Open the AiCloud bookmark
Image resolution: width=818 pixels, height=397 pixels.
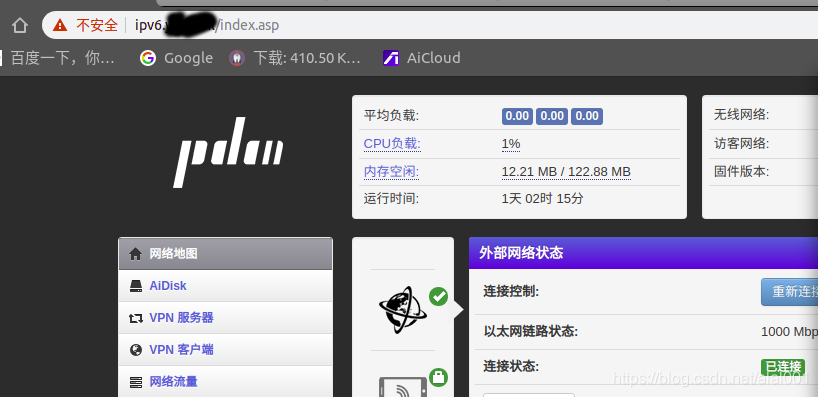(422, 58)
